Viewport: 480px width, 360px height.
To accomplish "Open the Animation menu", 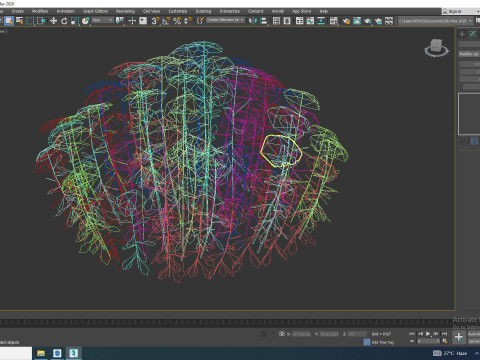I will coord(66,11).
